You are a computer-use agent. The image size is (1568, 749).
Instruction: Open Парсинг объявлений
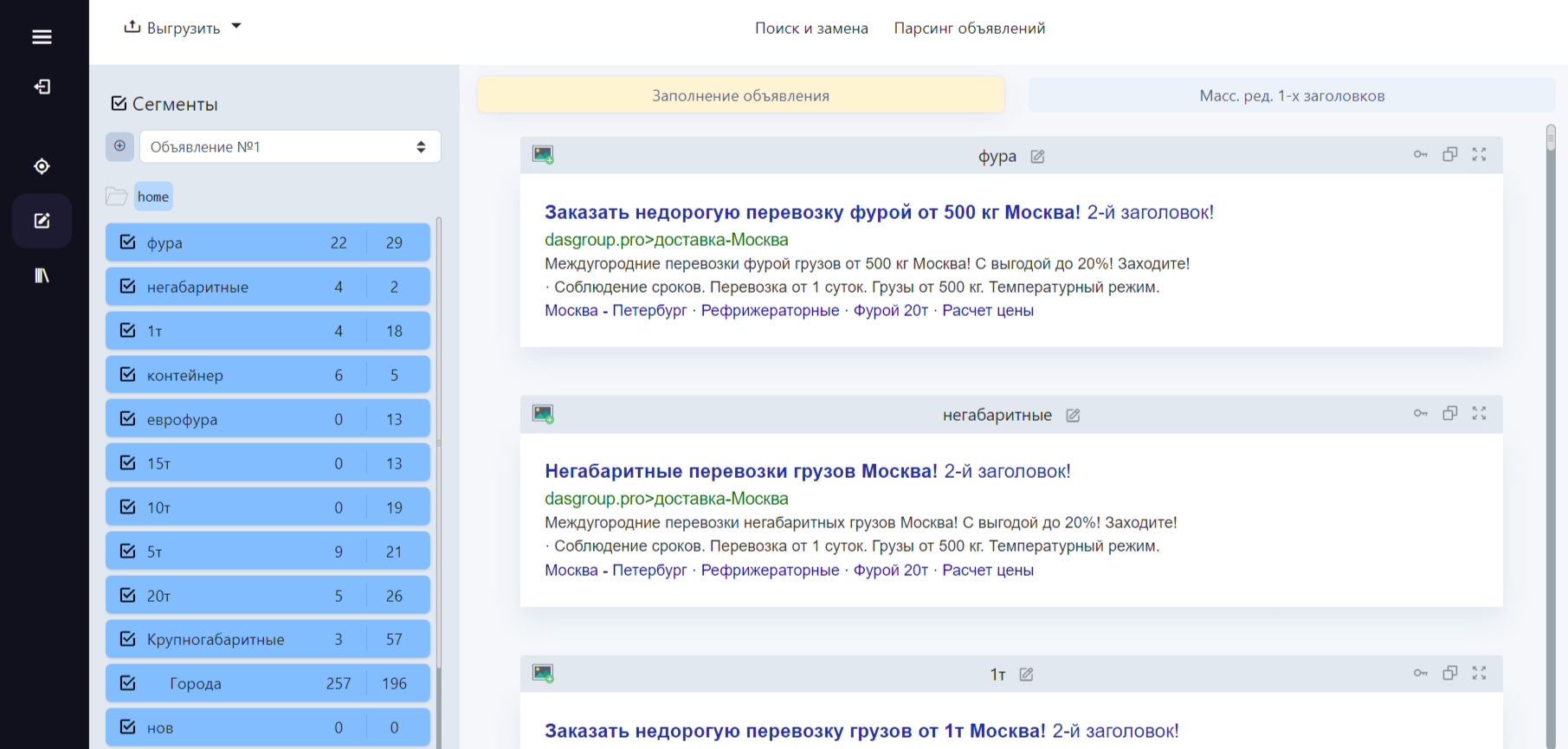[970, 29]
